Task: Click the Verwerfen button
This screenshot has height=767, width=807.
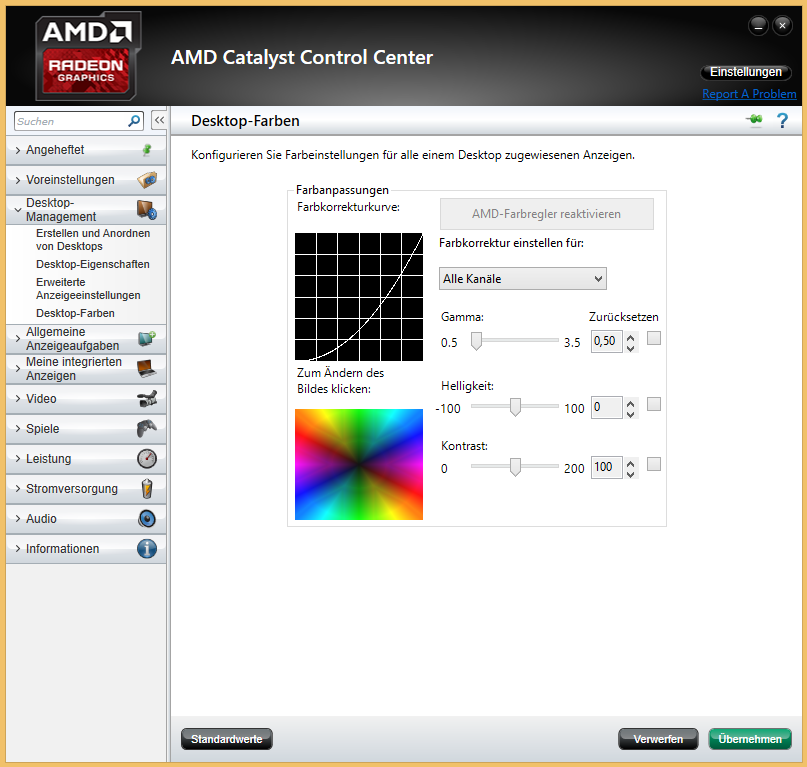Action: (x=658, y=739)
